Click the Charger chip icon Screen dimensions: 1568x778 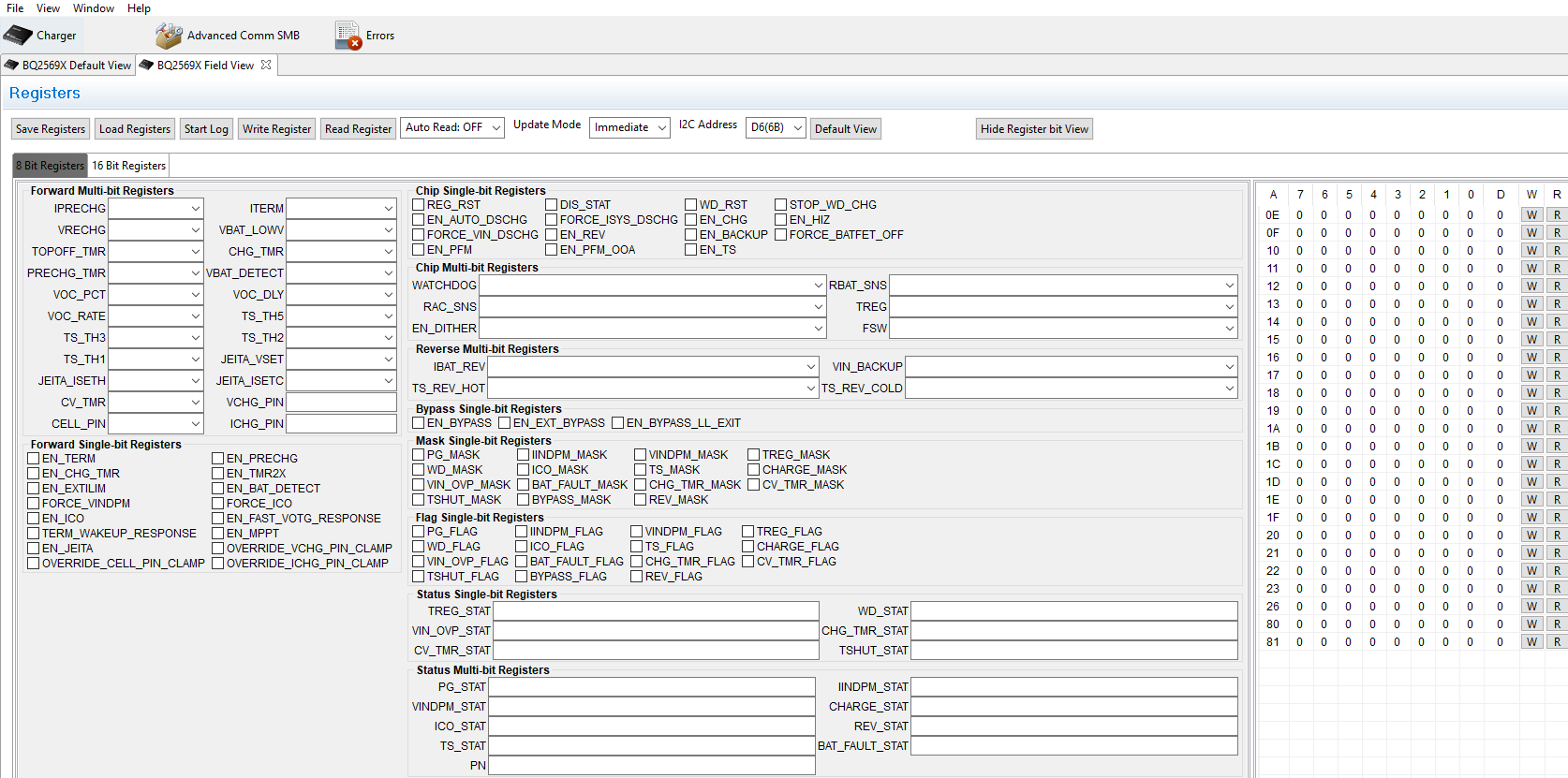pos(18,36)
